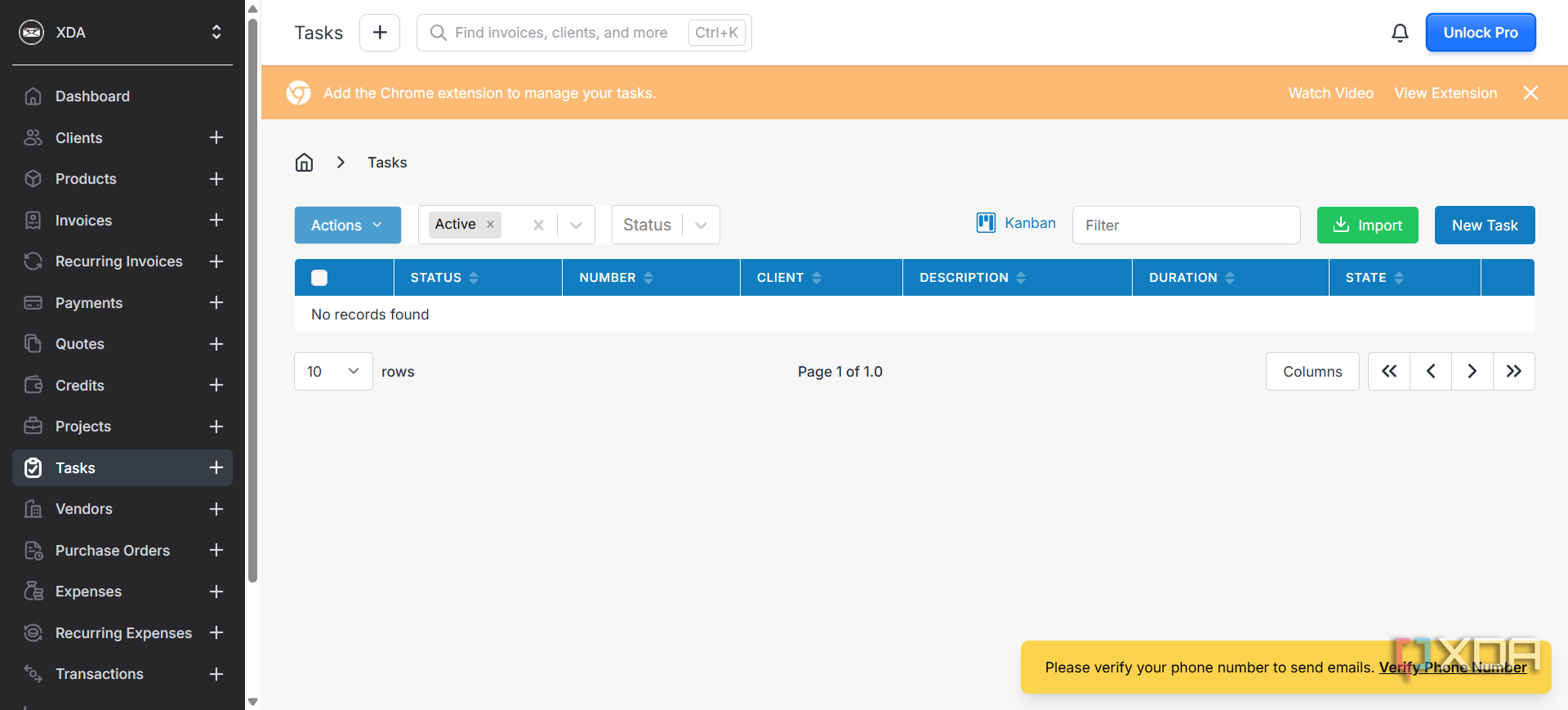Screen dimensions: 1568x710
Task: Expand the XDA company switcher
Action: pyautogui.click(x=216, y=33)
